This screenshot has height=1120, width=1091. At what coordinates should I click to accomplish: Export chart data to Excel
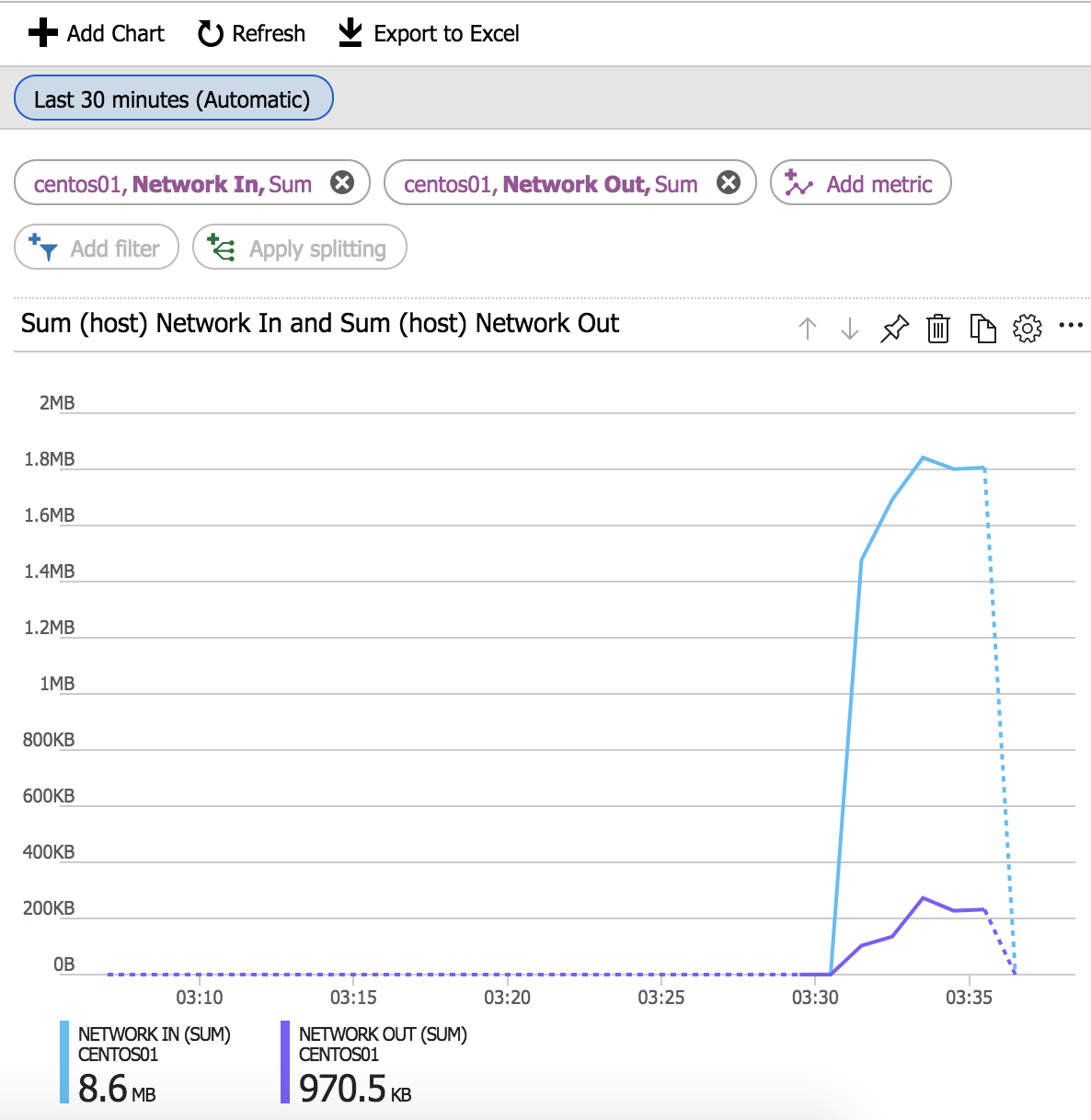(429, 33)
